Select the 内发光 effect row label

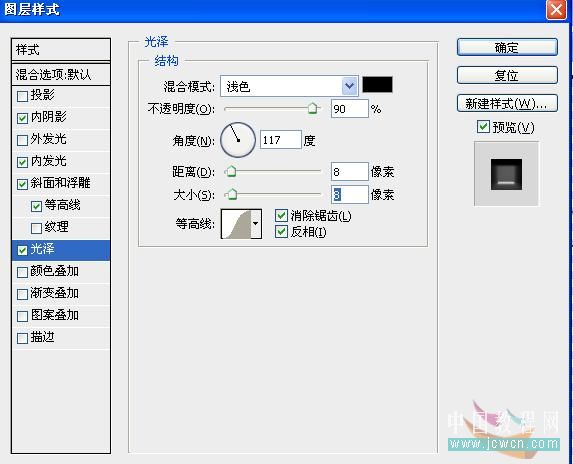tap(49, 161)
